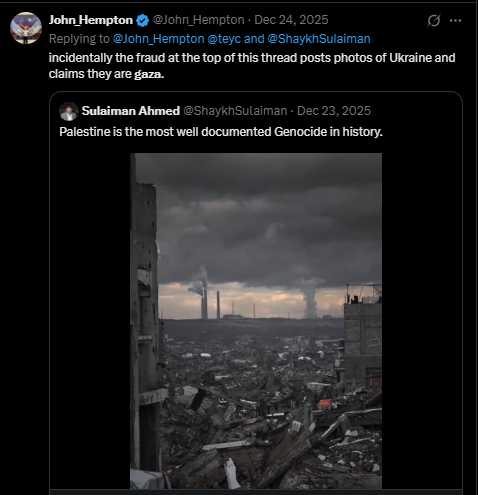
Task: Click the gray @ShaykhSulaiman handle in quote
Action: [x=235, y=111]
